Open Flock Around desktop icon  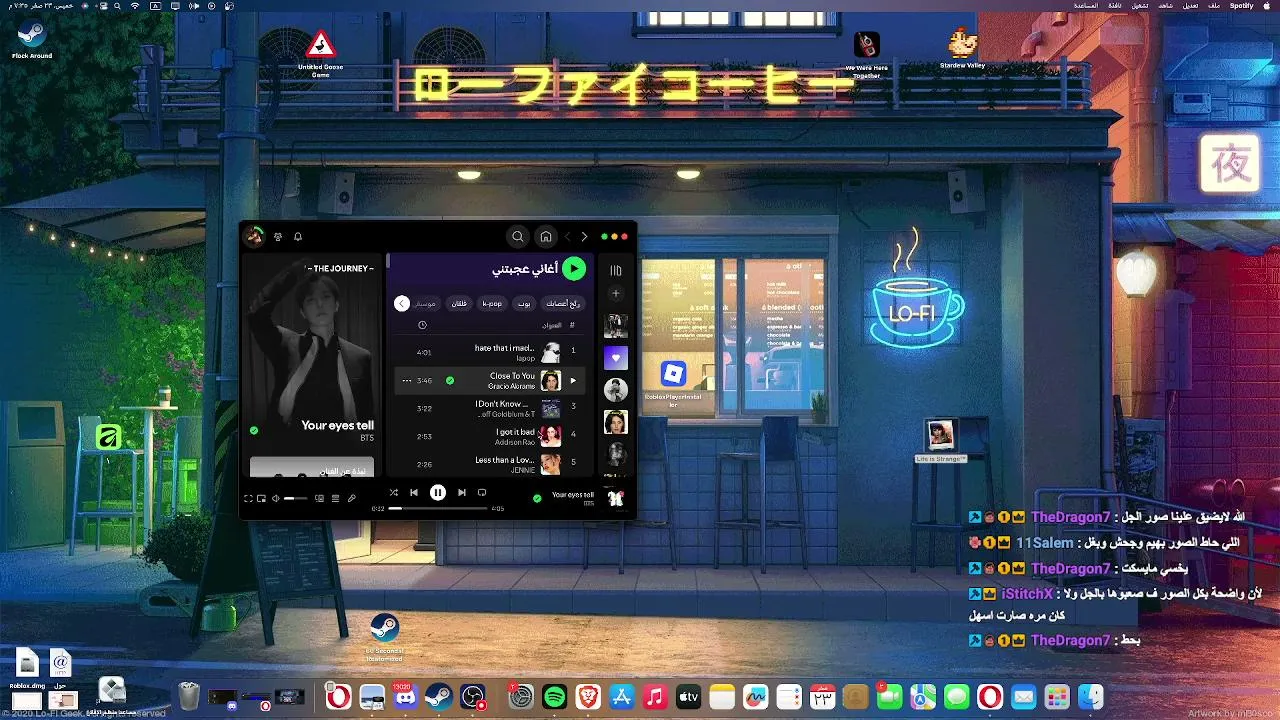(x=32, y=39)
